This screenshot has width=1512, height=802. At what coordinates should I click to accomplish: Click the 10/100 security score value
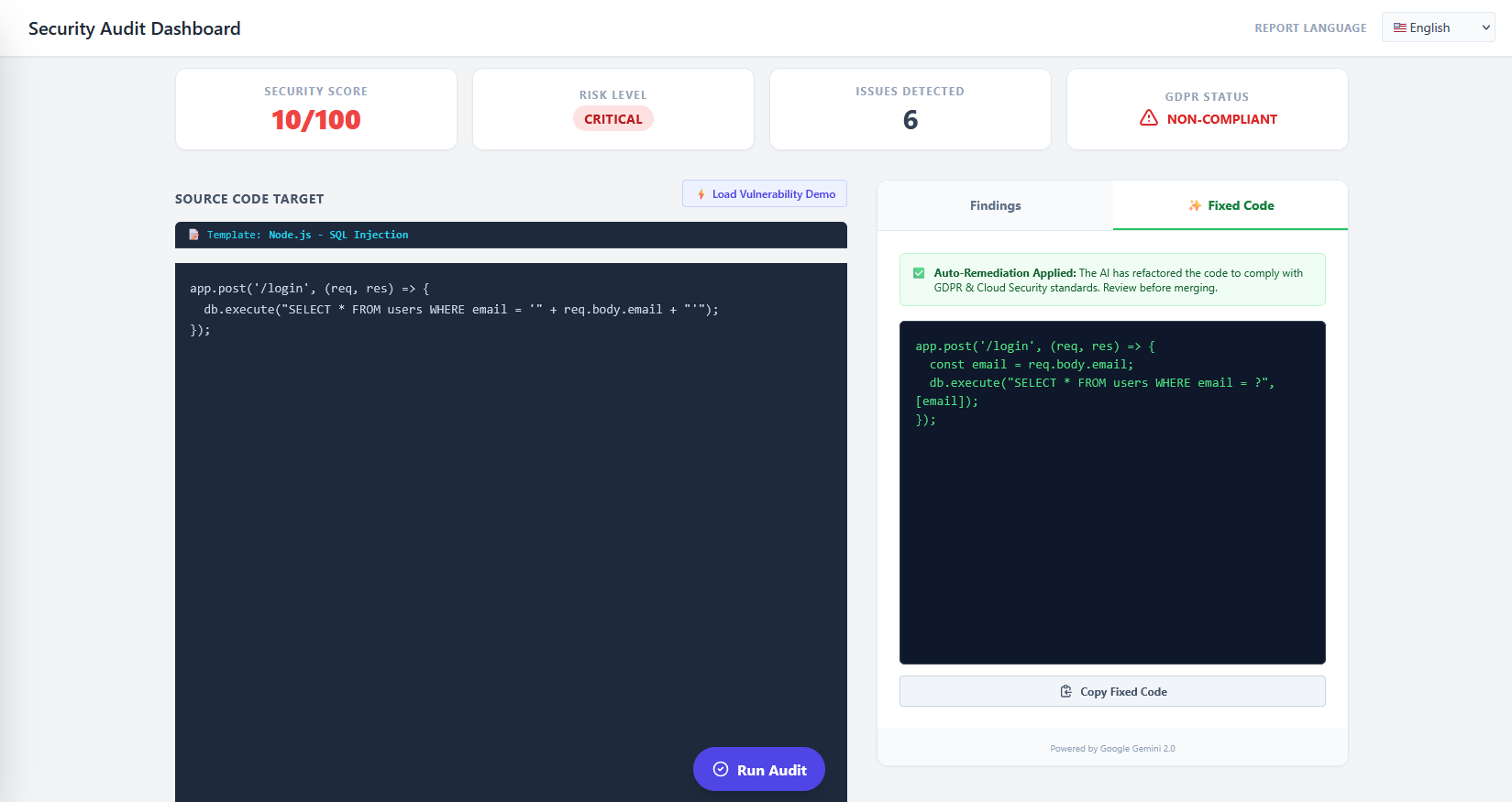[316, 120]
